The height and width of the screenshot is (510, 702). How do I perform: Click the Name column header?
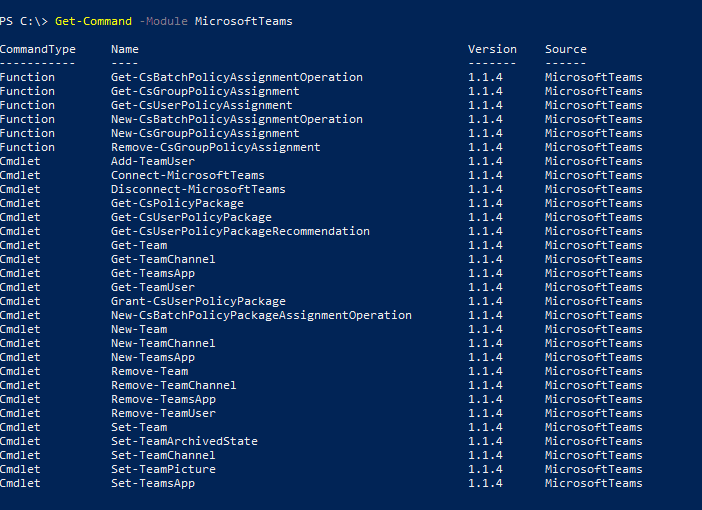coord(125,49)
